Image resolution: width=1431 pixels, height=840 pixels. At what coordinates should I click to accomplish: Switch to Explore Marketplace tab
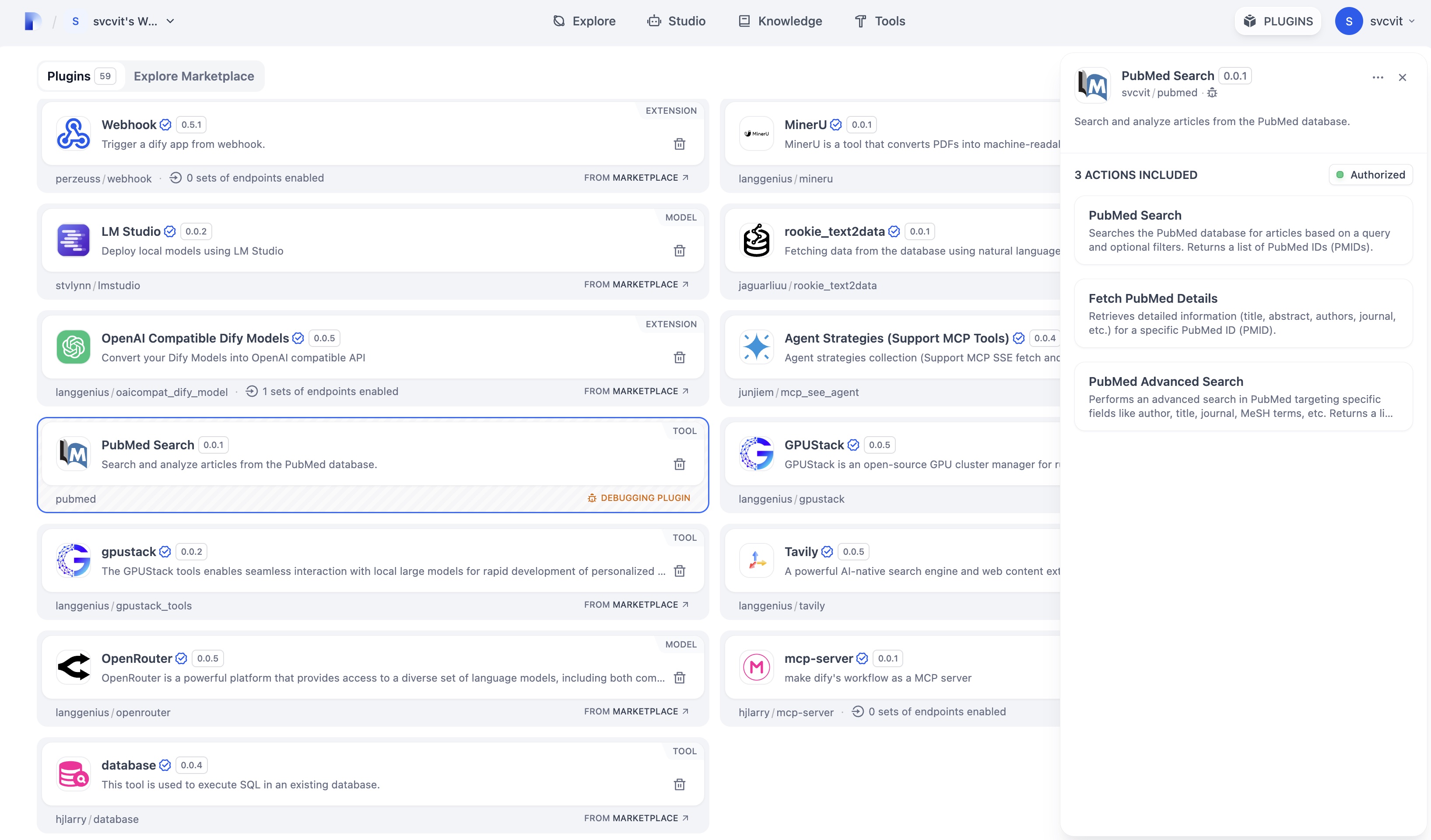193,77
